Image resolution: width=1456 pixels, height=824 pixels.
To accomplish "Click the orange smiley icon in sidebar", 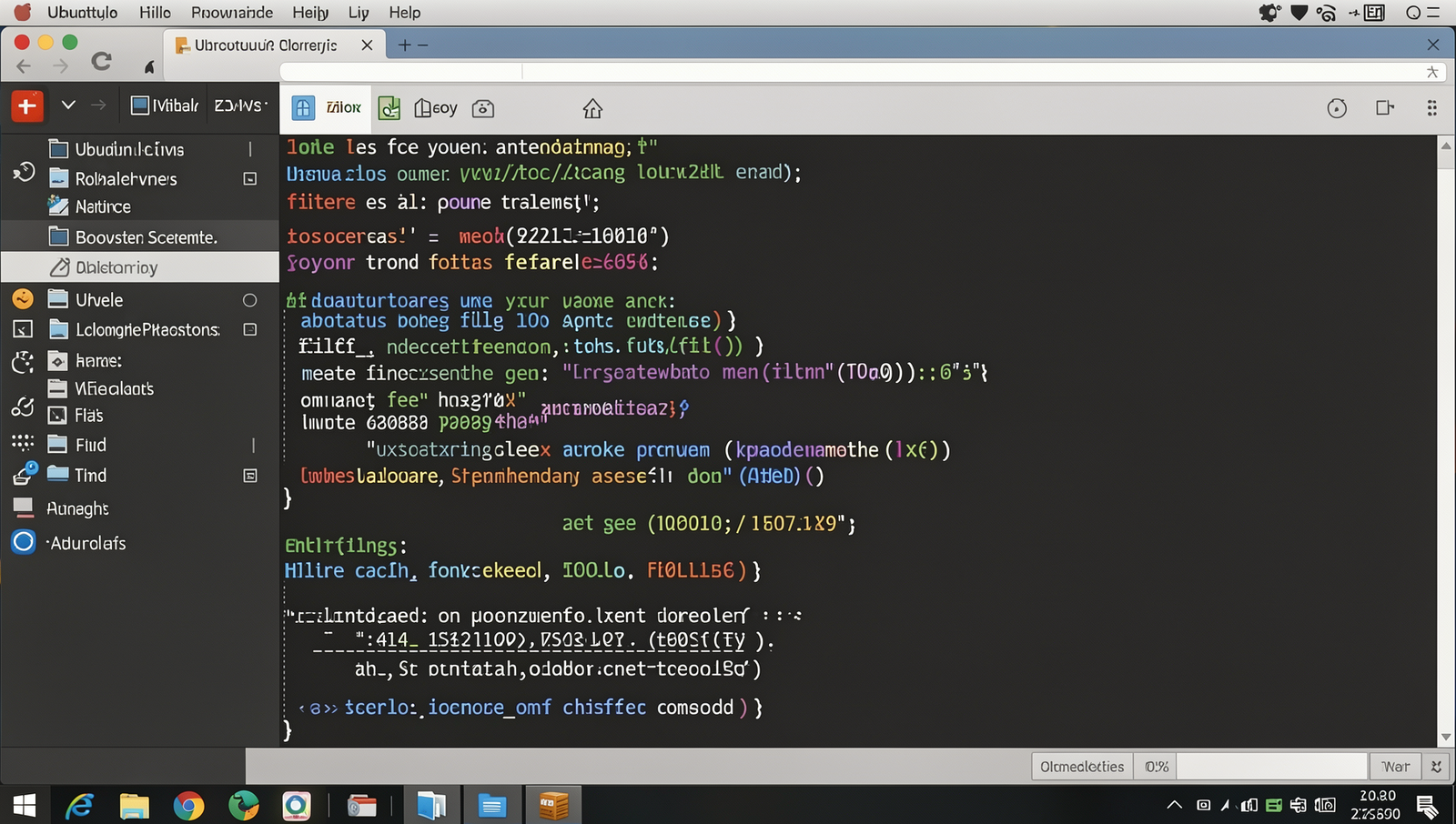I will point(23,298).
